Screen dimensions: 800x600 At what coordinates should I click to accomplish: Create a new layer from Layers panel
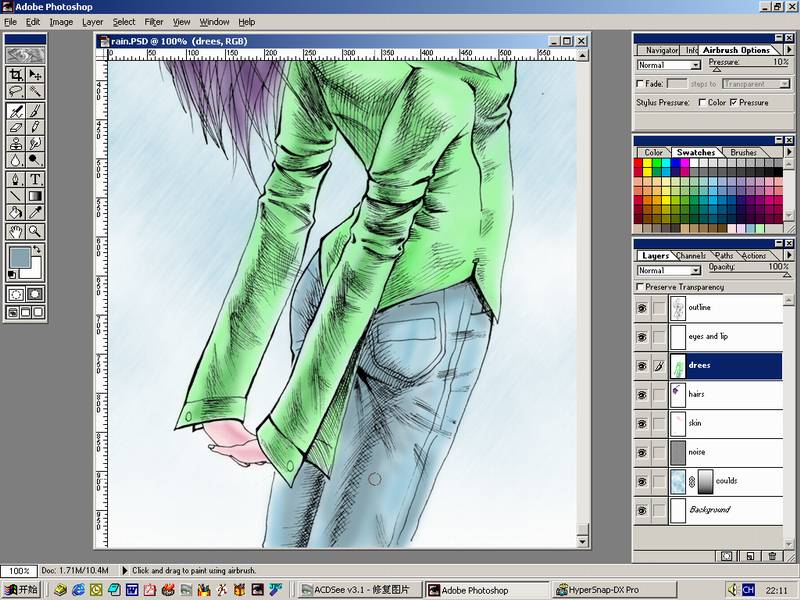click(x=749, y=556)
